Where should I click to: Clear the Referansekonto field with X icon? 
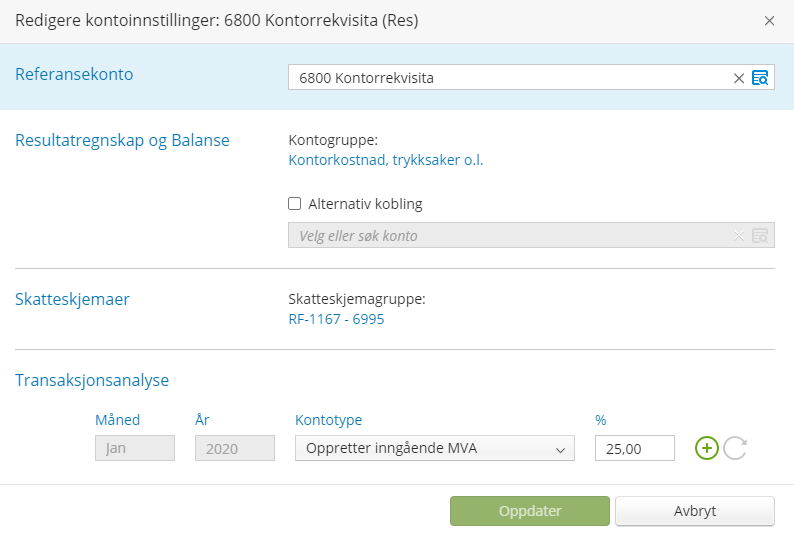tap(739, 78)
